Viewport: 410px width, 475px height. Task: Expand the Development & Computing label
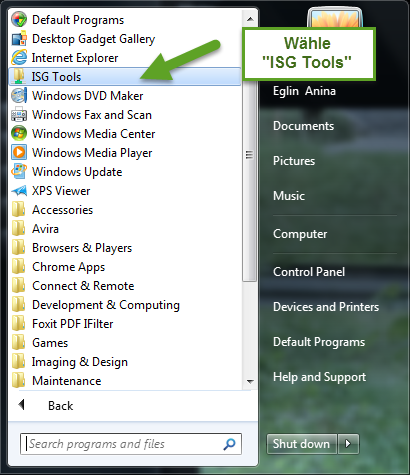point(106,305)
